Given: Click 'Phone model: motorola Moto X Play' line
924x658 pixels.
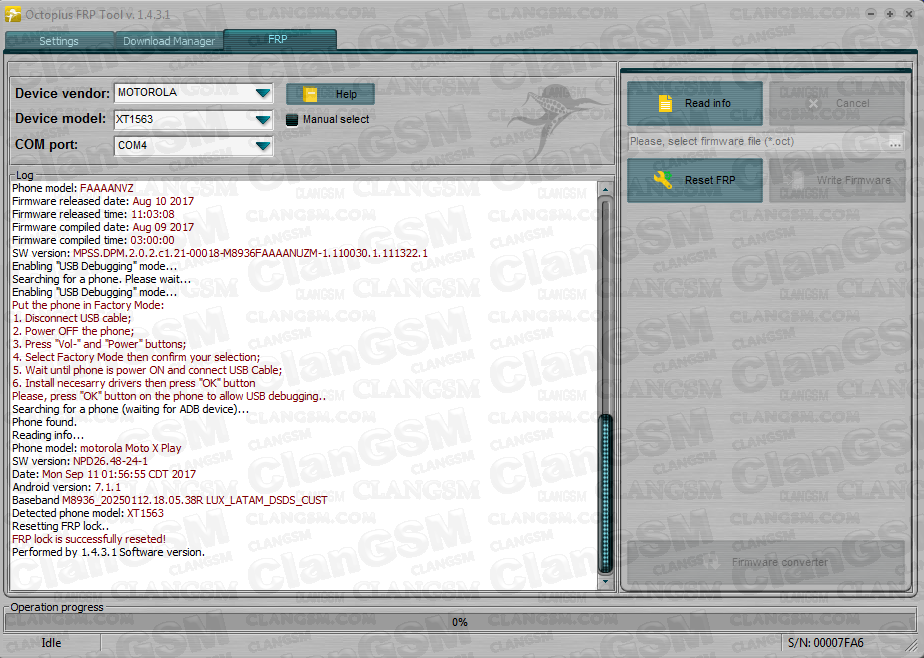Looking at the screenshot, I should 97,448.
